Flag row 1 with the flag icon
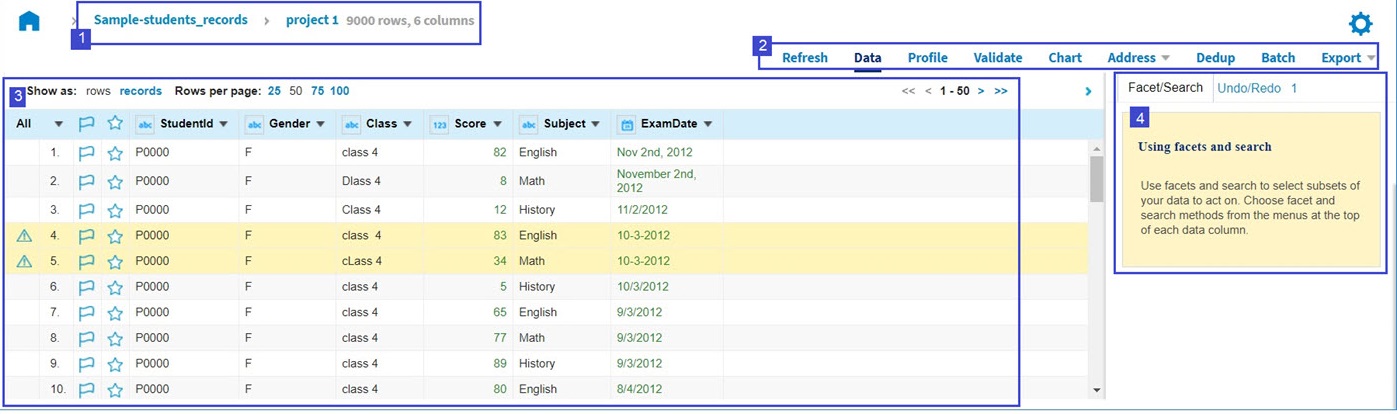 (x=87, y=153)
